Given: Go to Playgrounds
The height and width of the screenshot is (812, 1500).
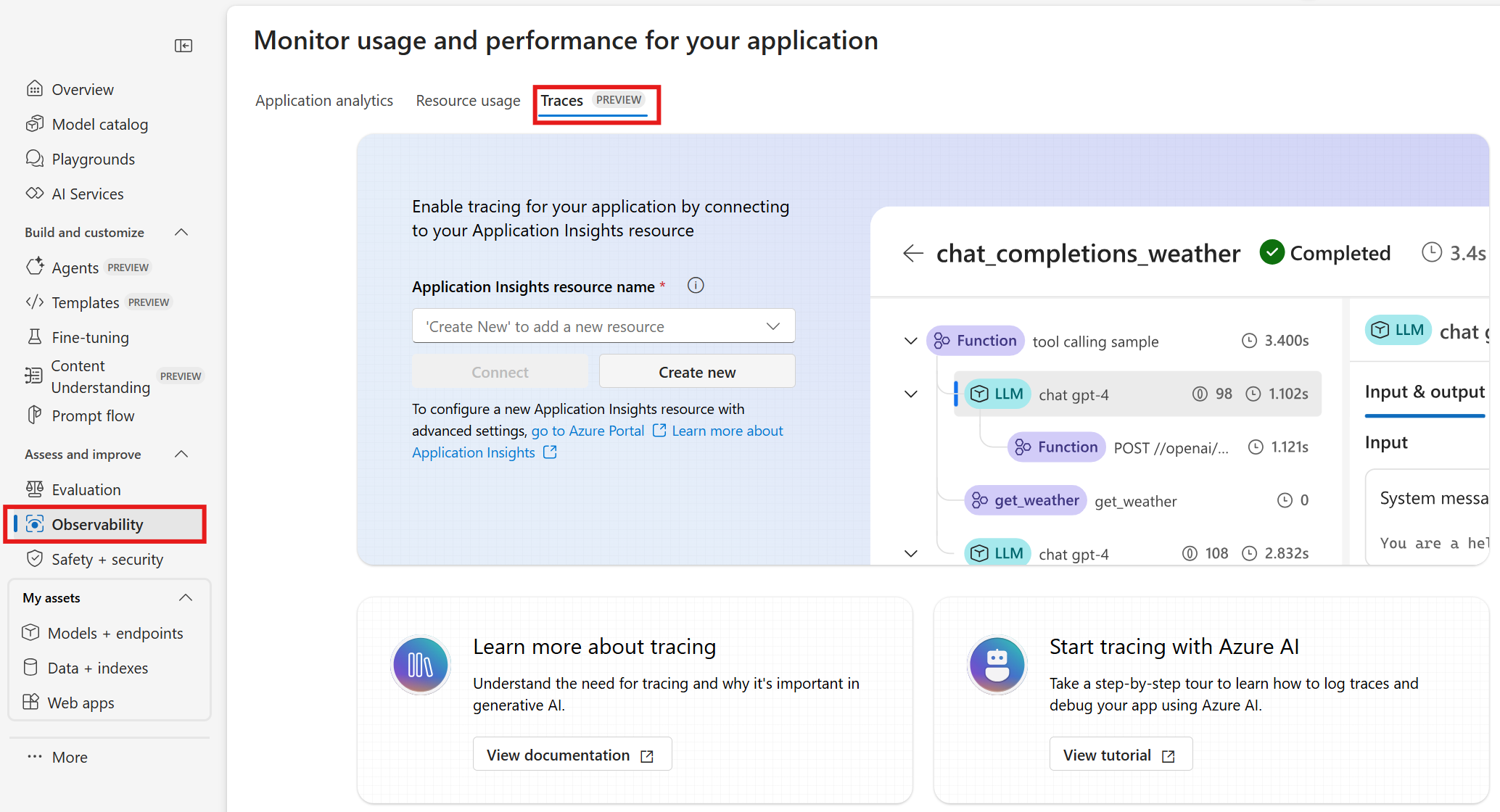Looking at the screenshot, I should [x=80, y=159].
